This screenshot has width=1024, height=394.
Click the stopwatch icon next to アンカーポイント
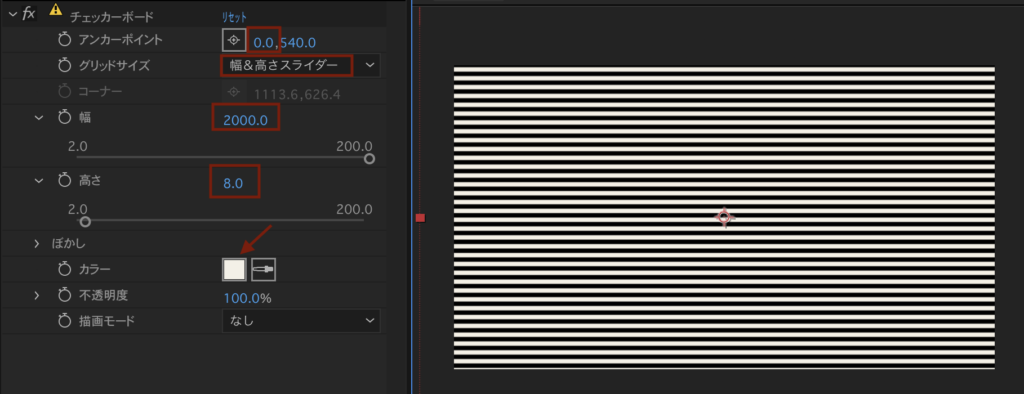coord(63,41)
